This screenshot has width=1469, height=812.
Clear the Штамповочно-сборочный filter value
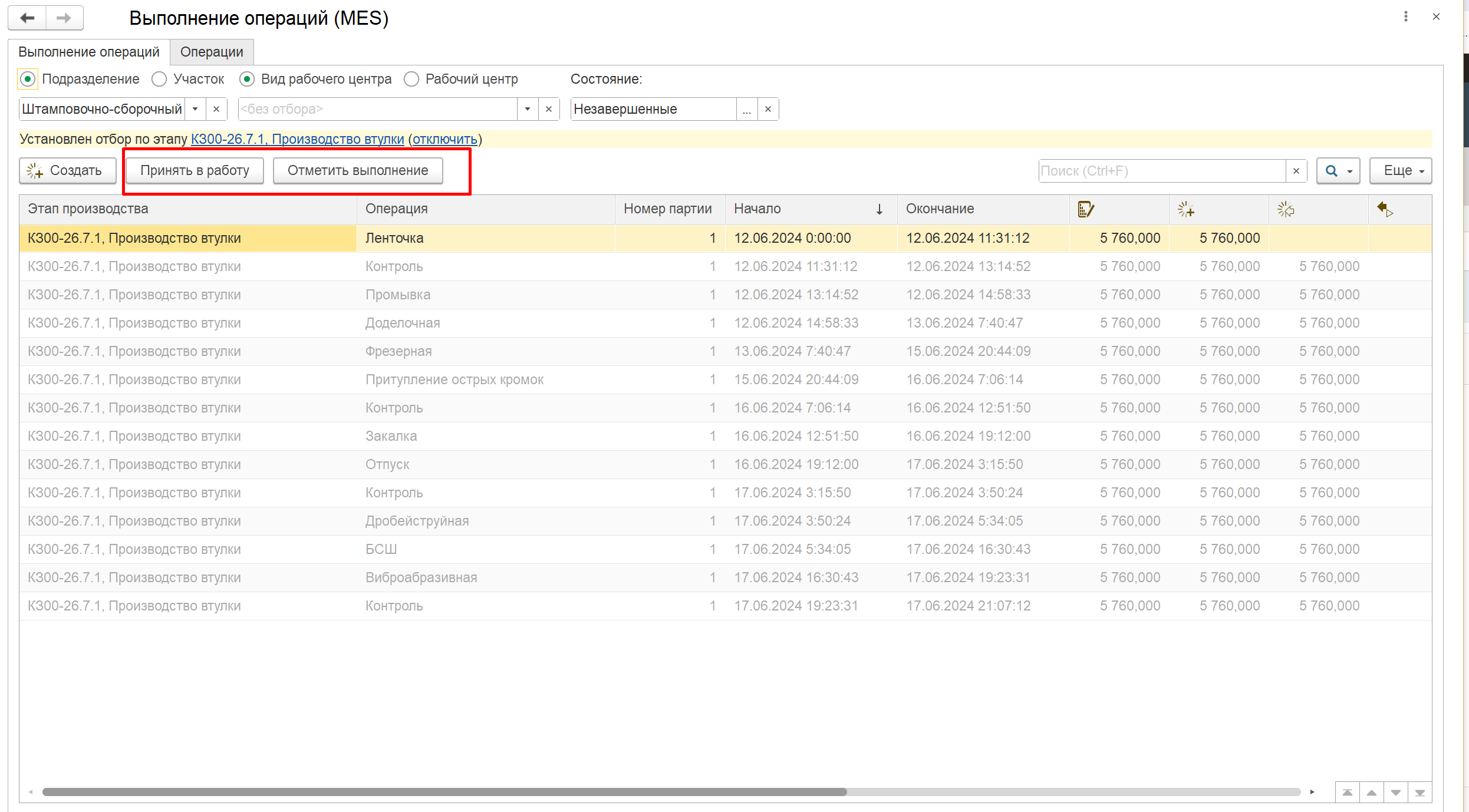[x=216, y=109]
